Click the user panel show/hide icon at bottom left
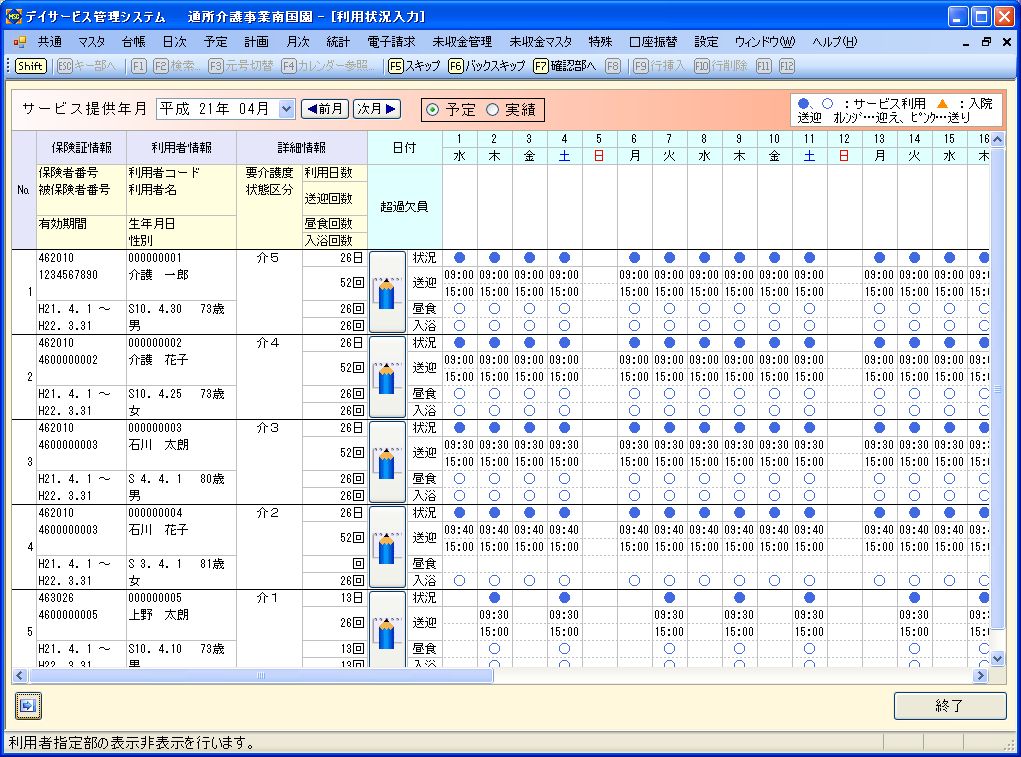 [x=27, y=706]
